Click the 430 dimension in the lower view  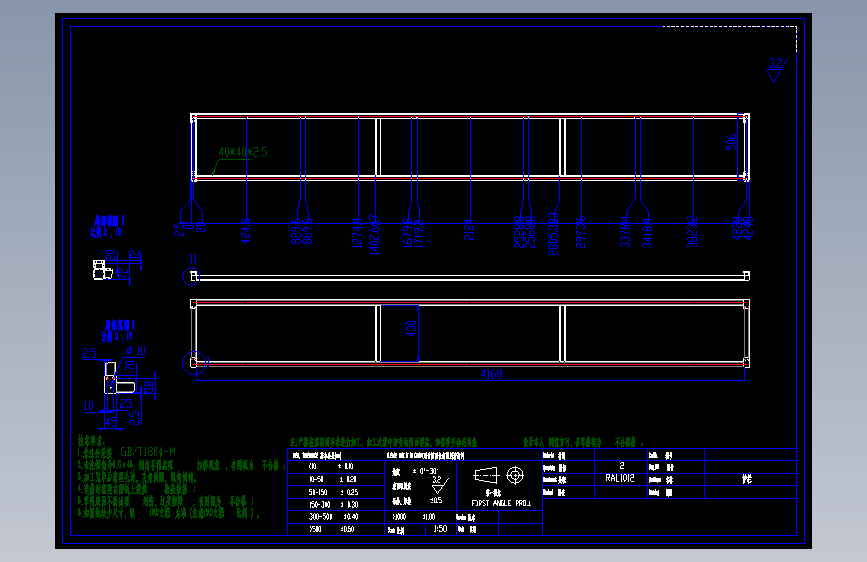(411, 329)
